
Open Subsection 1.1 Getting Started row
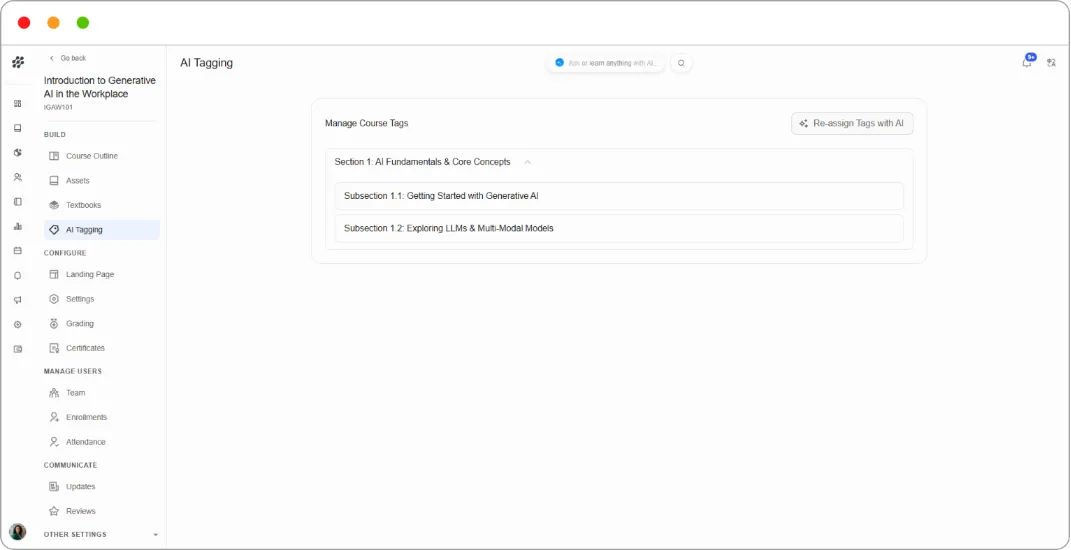click(619, 196)
